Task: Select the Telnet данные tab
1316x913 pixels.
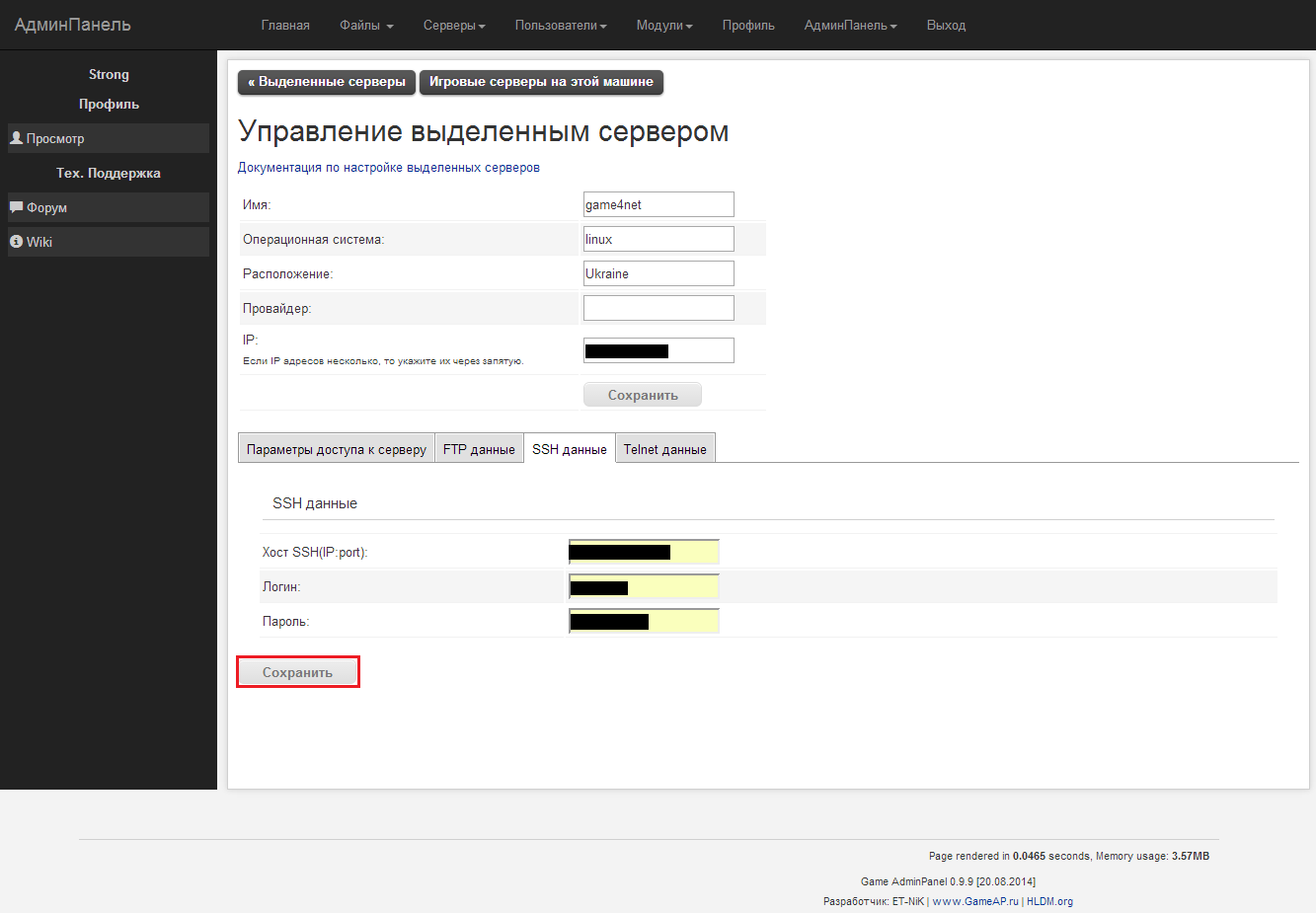Action: pyautogui.click(x=664, y=449)
